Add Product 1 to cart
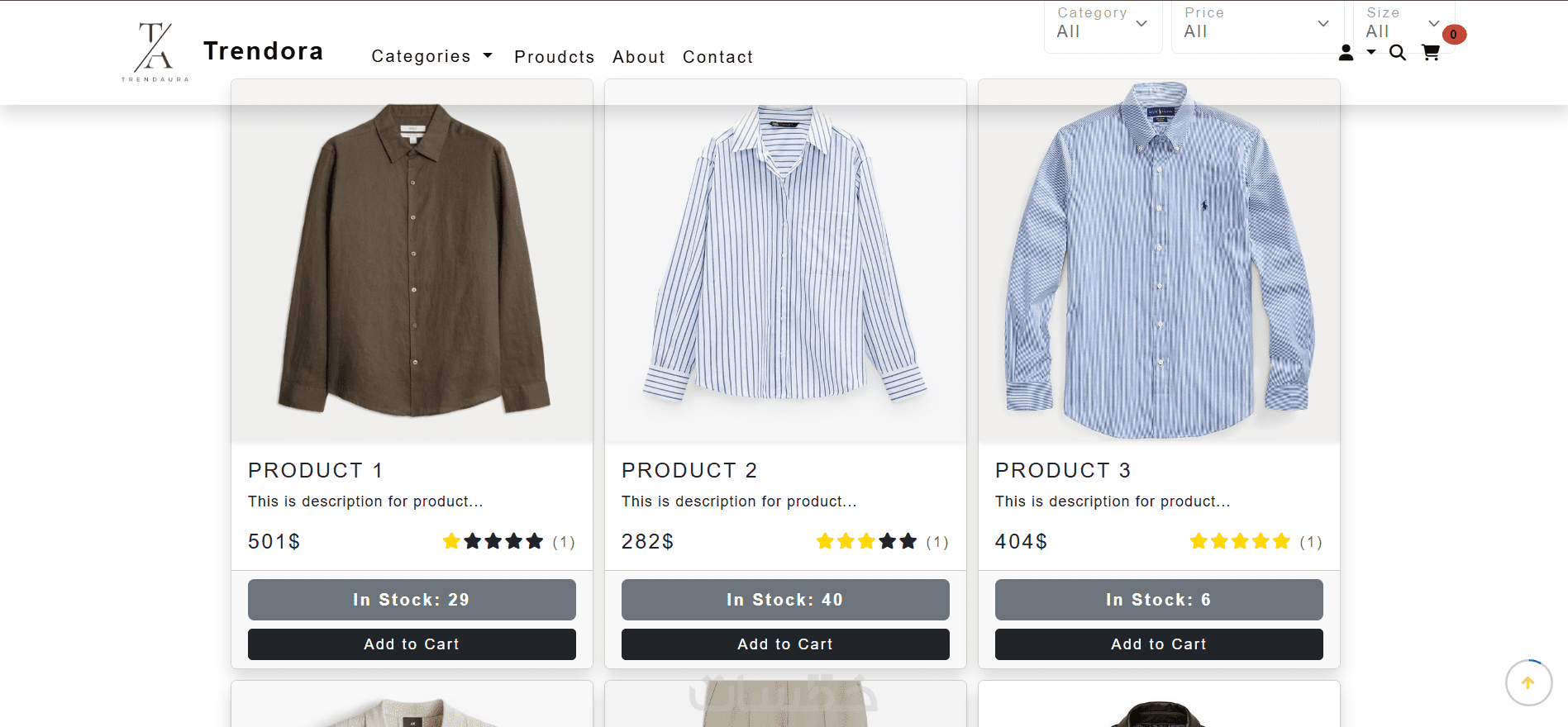 coord(412,644)
